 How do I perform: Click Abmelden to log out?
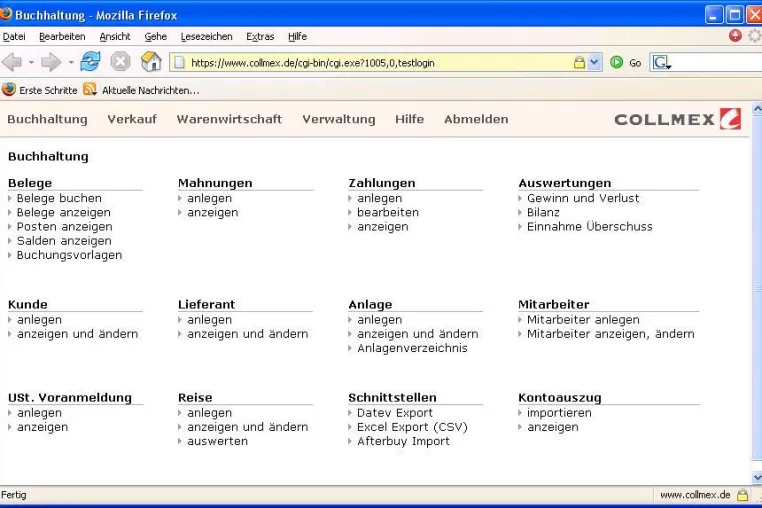[x=476, y=119]
